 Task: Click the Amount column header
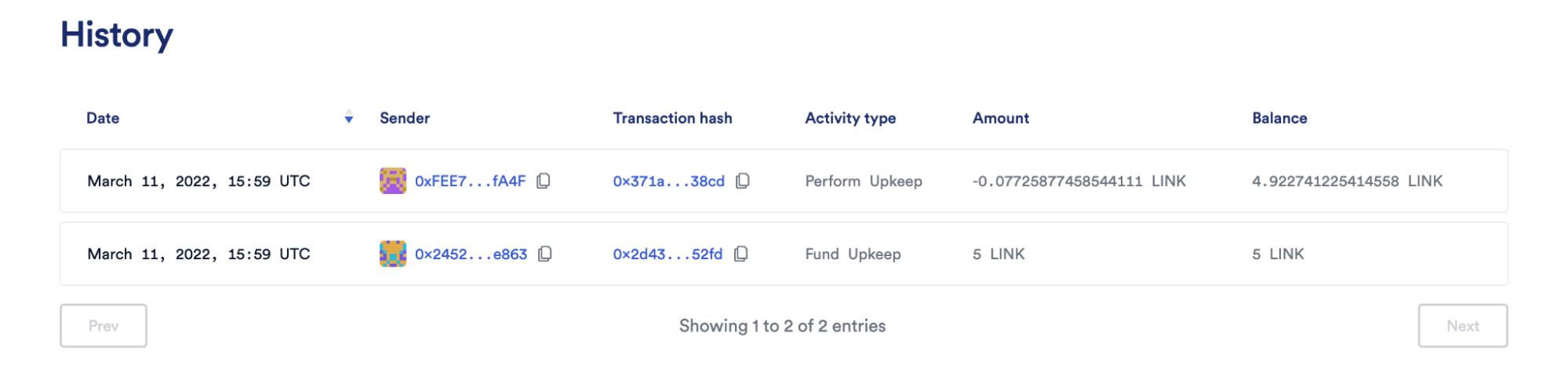click(x=1001, y=119)
